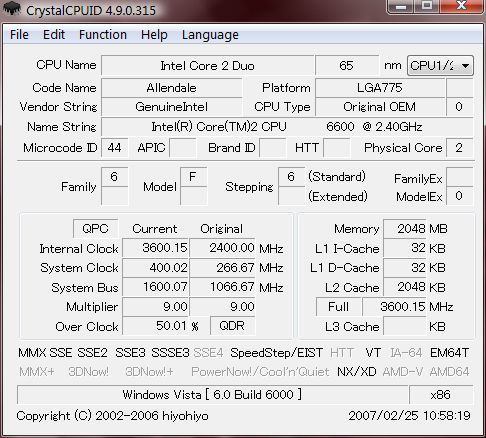Click the NX/XD feature label
Screen dimensions: 486x438
coord(357,371)
